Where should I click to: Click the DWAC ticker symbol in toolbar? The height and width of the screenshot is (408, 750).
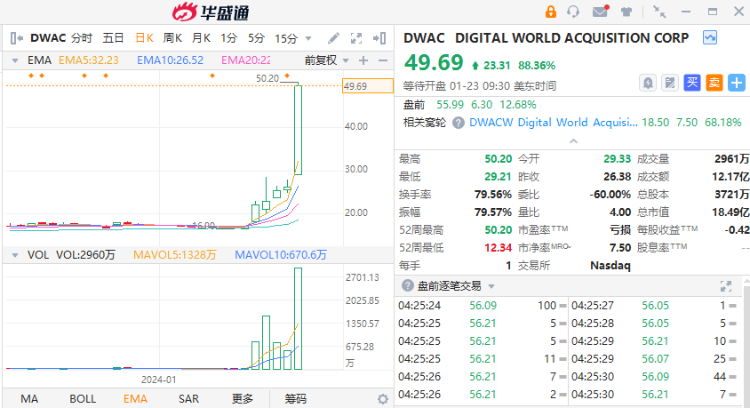point(48,38)
